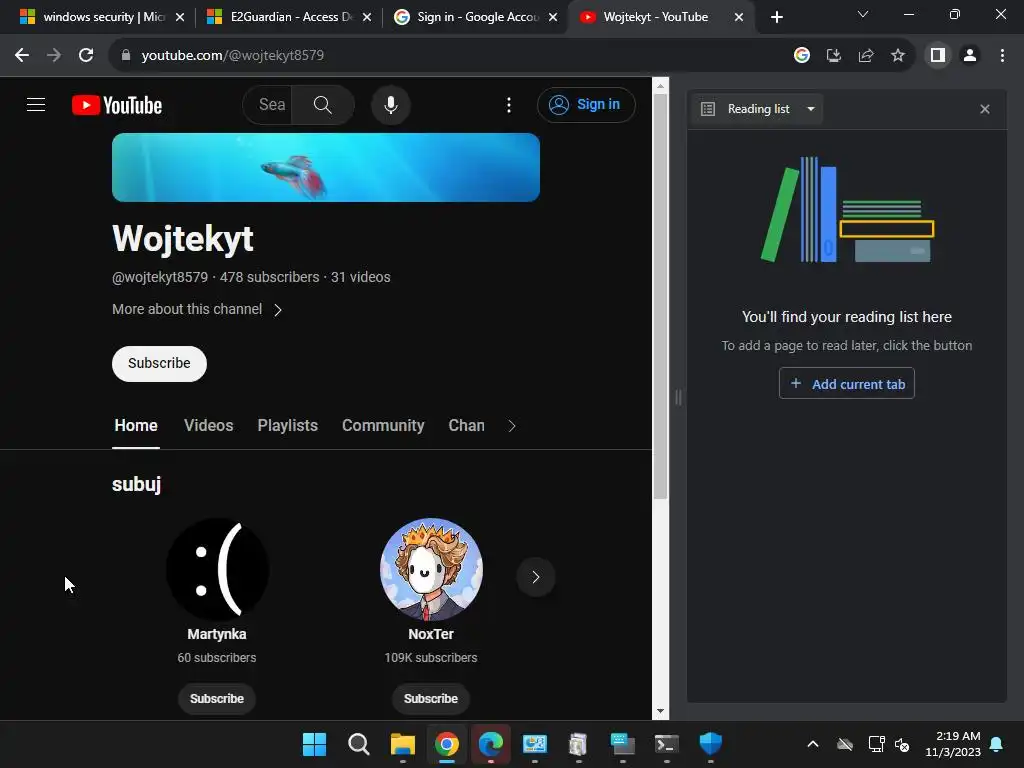Viewport: 1024px width, 768px height.
Task: Click the muted volume tray icon
Action: [x=903, y=744]
